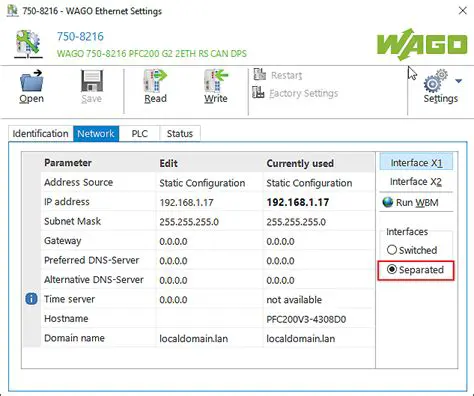474x396 pixels.
Task: Click the info icon beside Time server
Action: click(x=31, y=299)
